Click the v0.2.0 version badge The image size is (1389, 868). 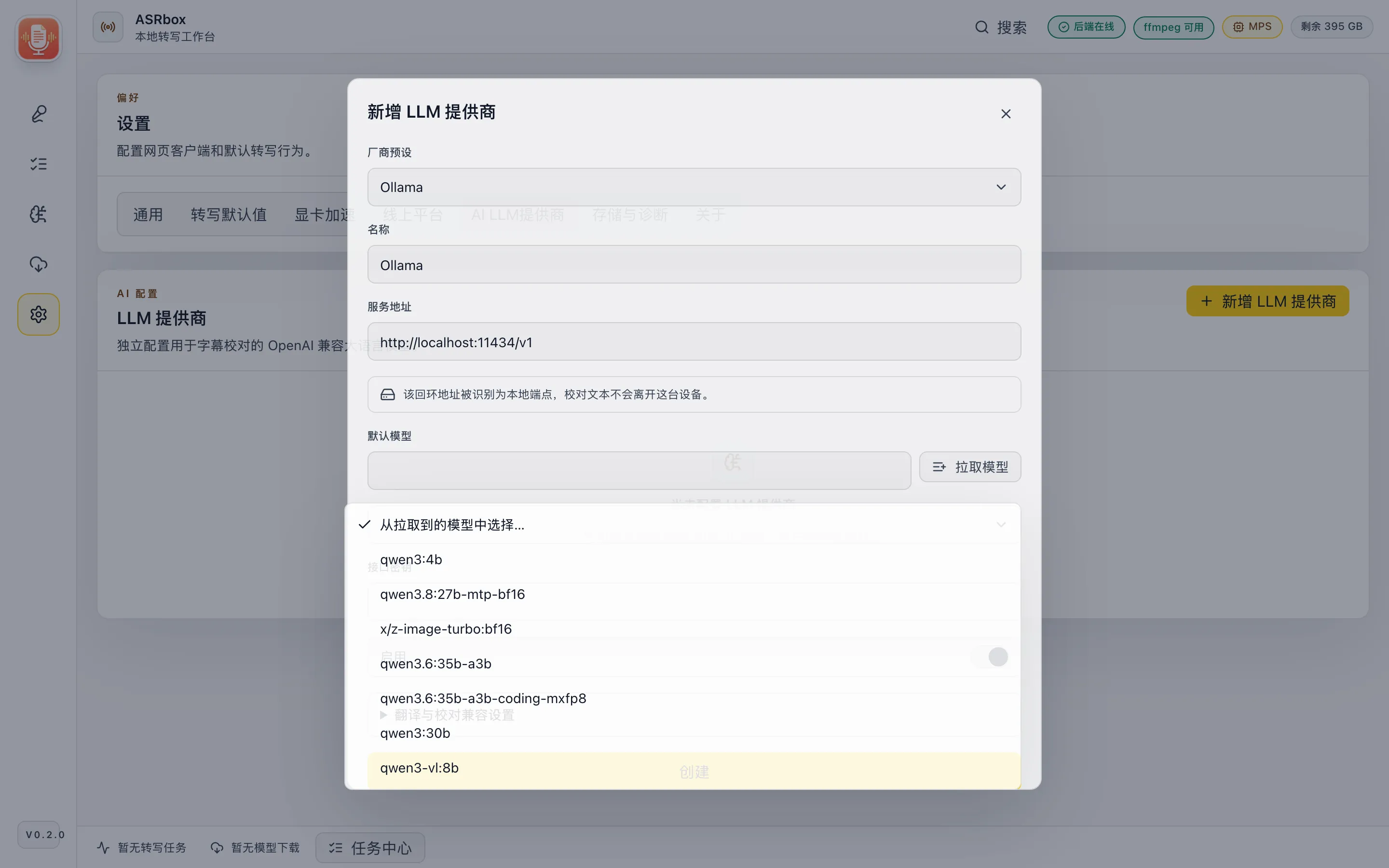39,835
